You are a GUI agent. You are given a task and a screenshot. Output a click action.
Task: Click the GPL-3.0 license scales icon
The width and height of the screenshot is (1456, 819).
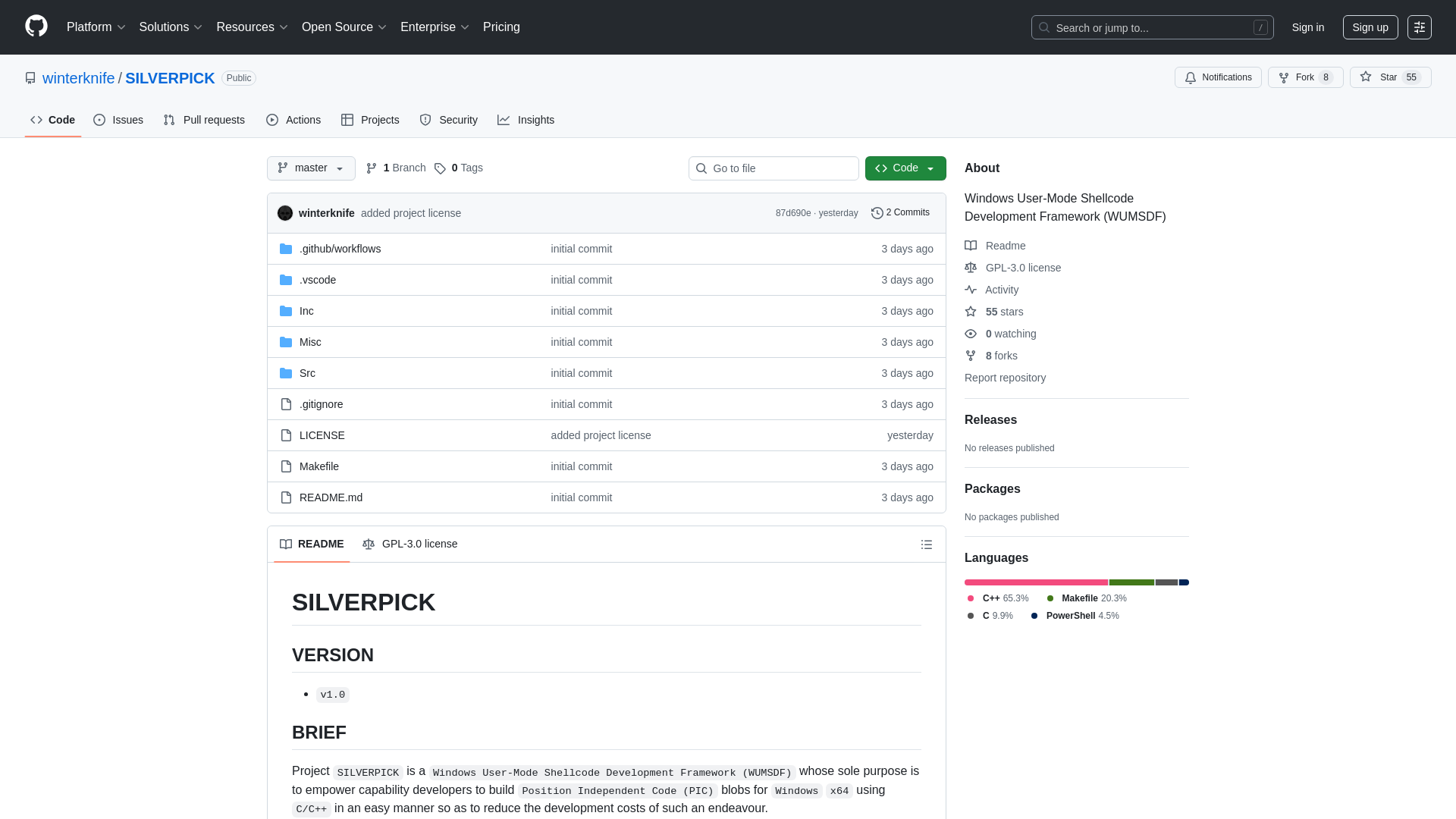click(971, 268)
